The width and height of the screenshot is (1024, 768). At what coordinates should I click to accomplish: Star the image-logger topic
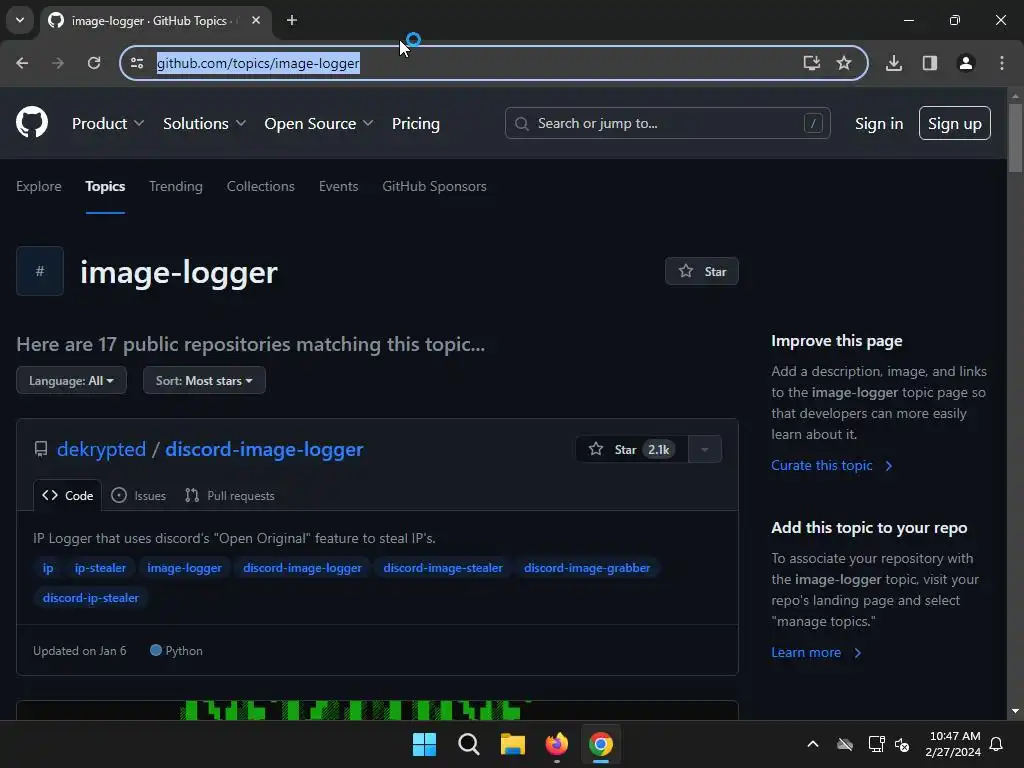[702, 271]
